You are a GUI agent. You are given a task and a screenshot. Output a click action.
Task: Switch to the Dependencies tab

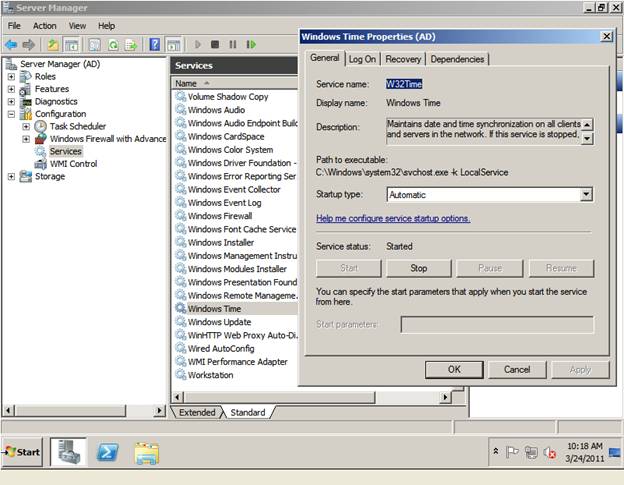pos(457,59)
